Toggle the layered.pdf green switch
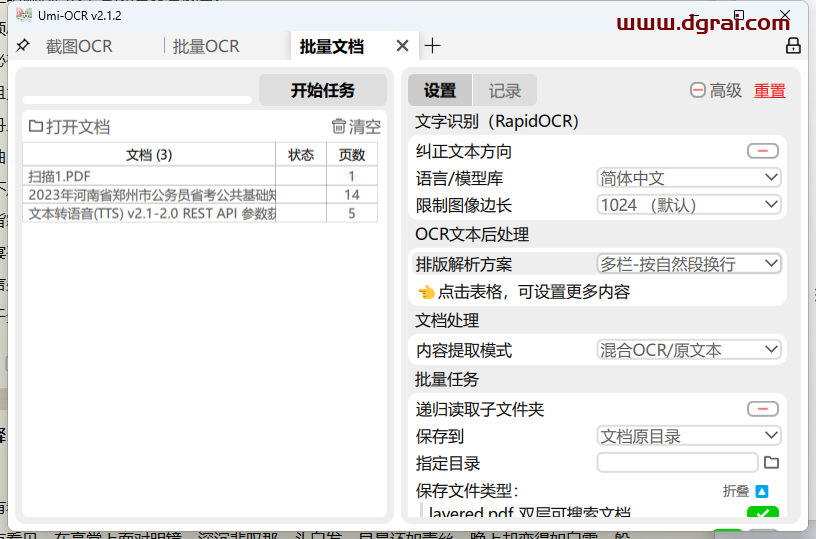816x539 pixels. tap(762, 512)
